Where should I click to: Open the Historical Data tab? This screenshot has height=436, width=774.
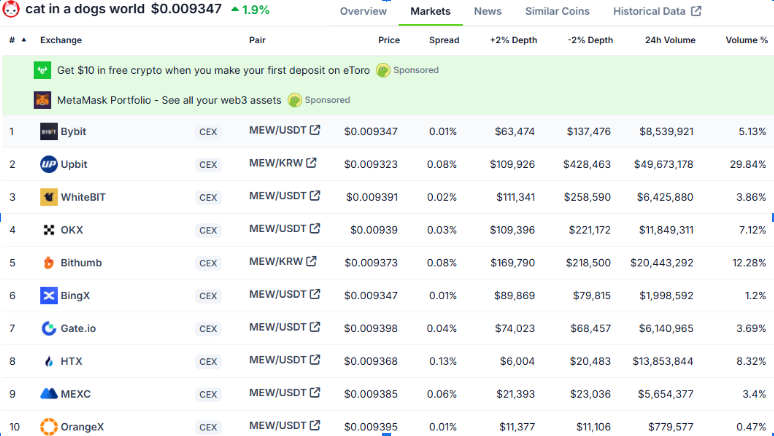tap(656, 12)
